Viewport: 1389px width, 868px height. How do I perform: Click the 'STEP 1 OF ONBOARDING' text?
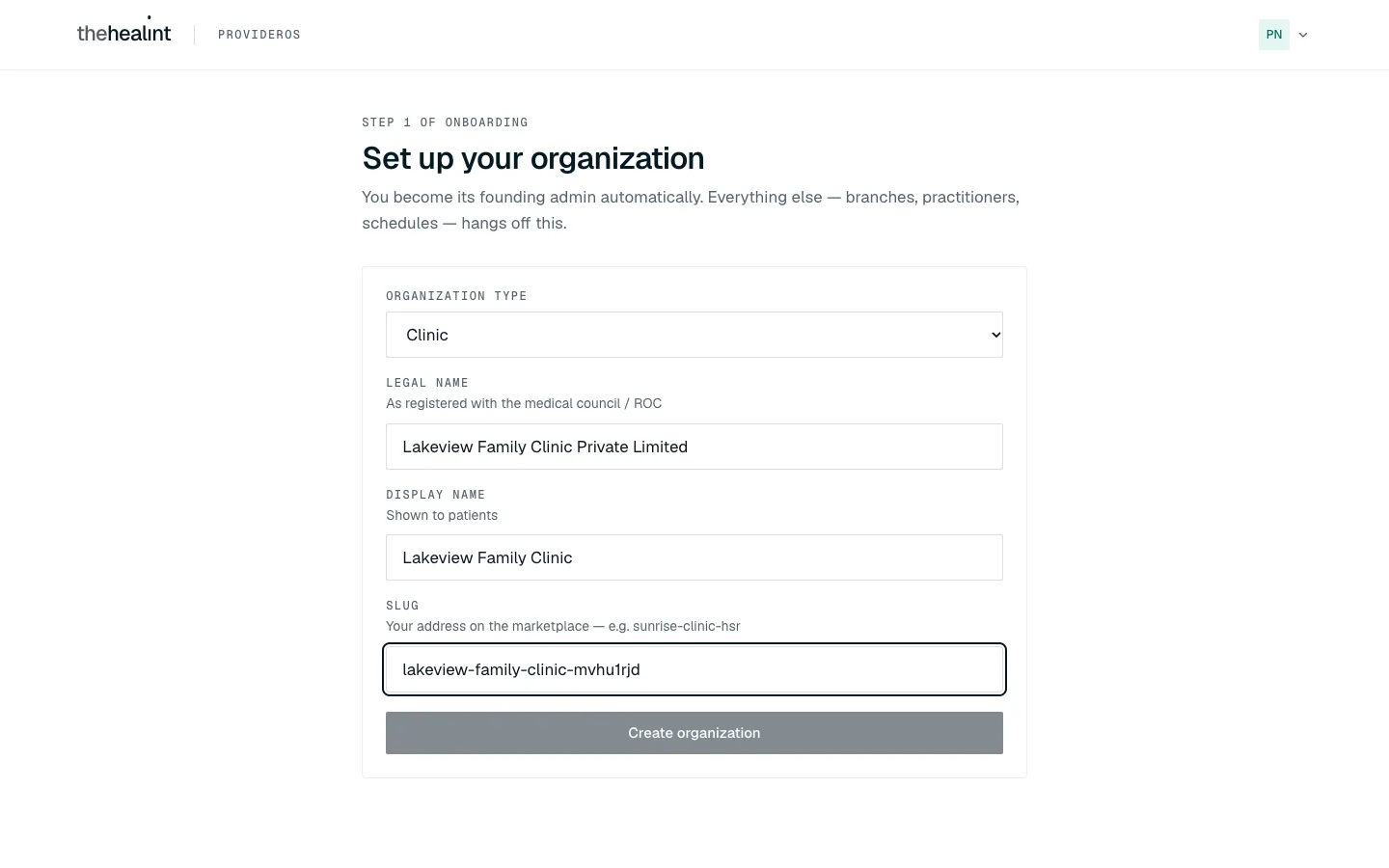pyautogui.click(x=445, y=122)
